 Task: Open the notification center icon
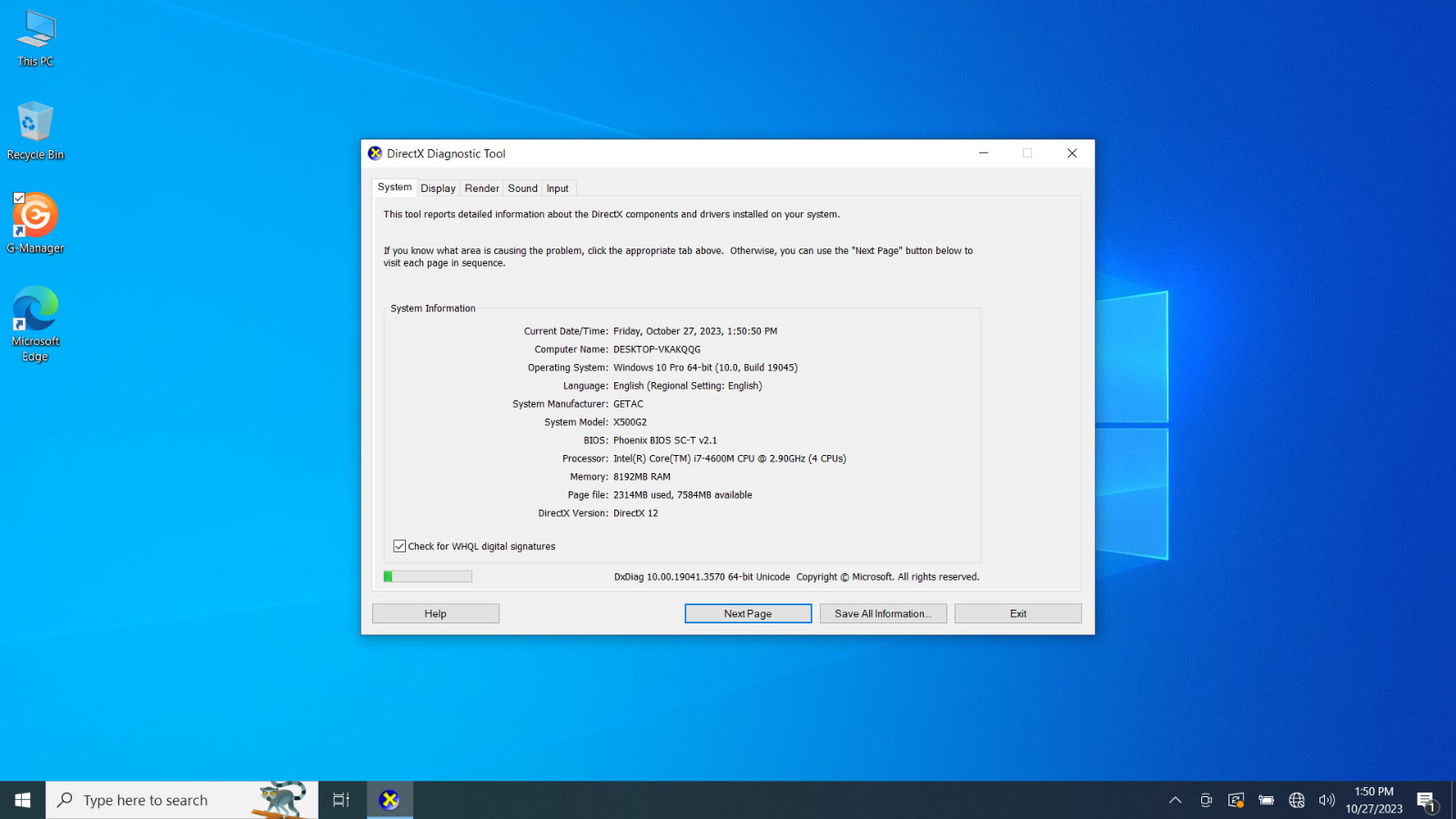(x=1426, y=801)
